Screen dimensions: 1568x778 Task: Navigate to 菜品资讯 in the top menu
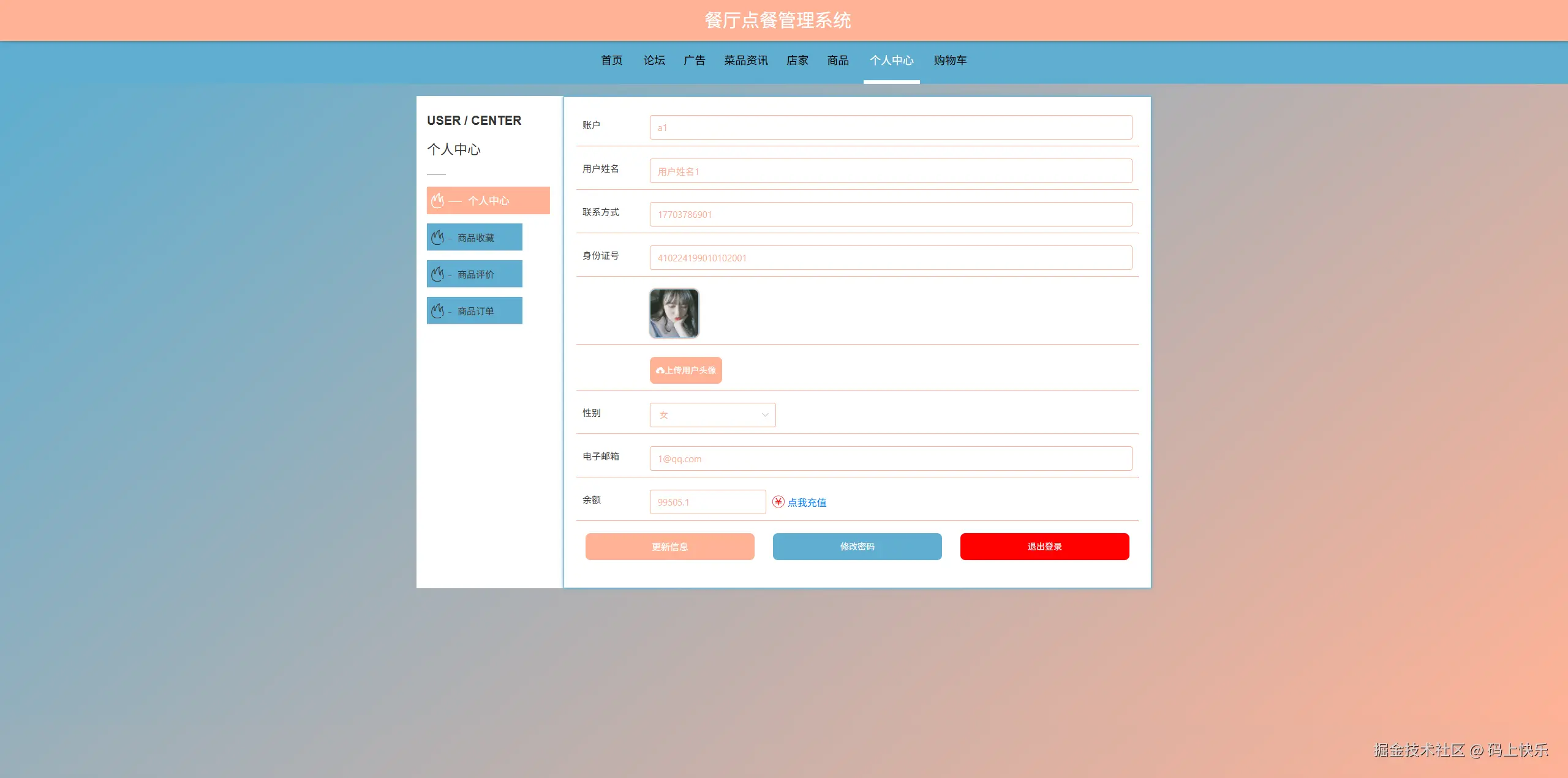coord(745,61)
